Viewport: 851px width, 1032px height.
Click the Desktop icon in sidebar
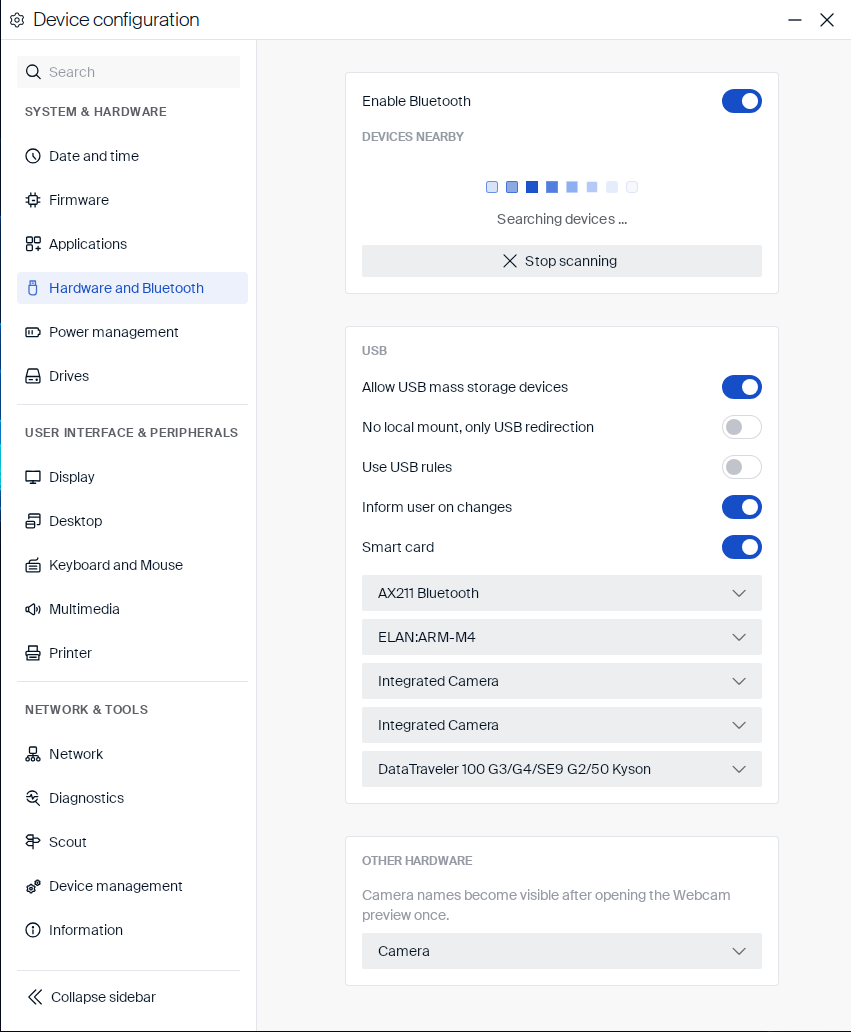[x=33, y=521]
